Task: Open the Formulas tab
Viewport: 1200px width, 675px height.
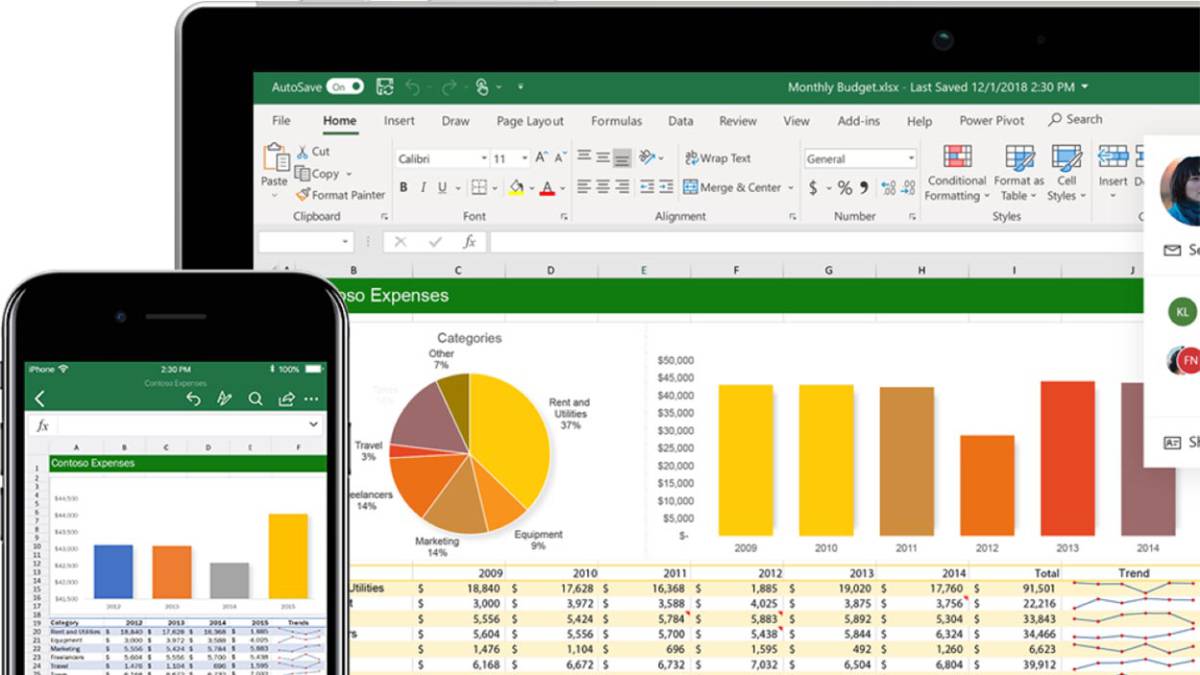Action: (x=616, y=121)
